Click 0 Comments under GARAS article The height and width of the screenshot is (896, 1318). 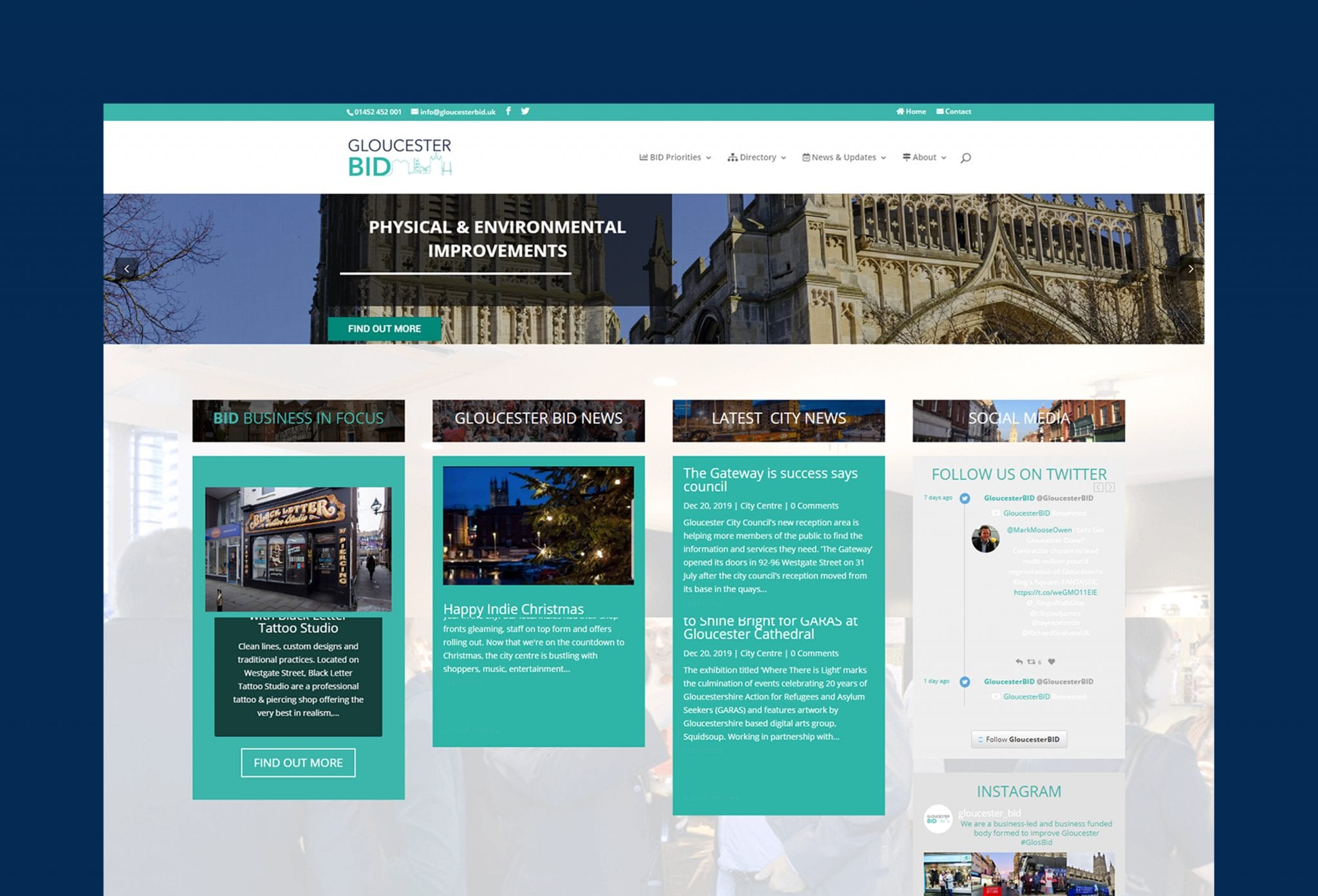[x=814, y=653]
